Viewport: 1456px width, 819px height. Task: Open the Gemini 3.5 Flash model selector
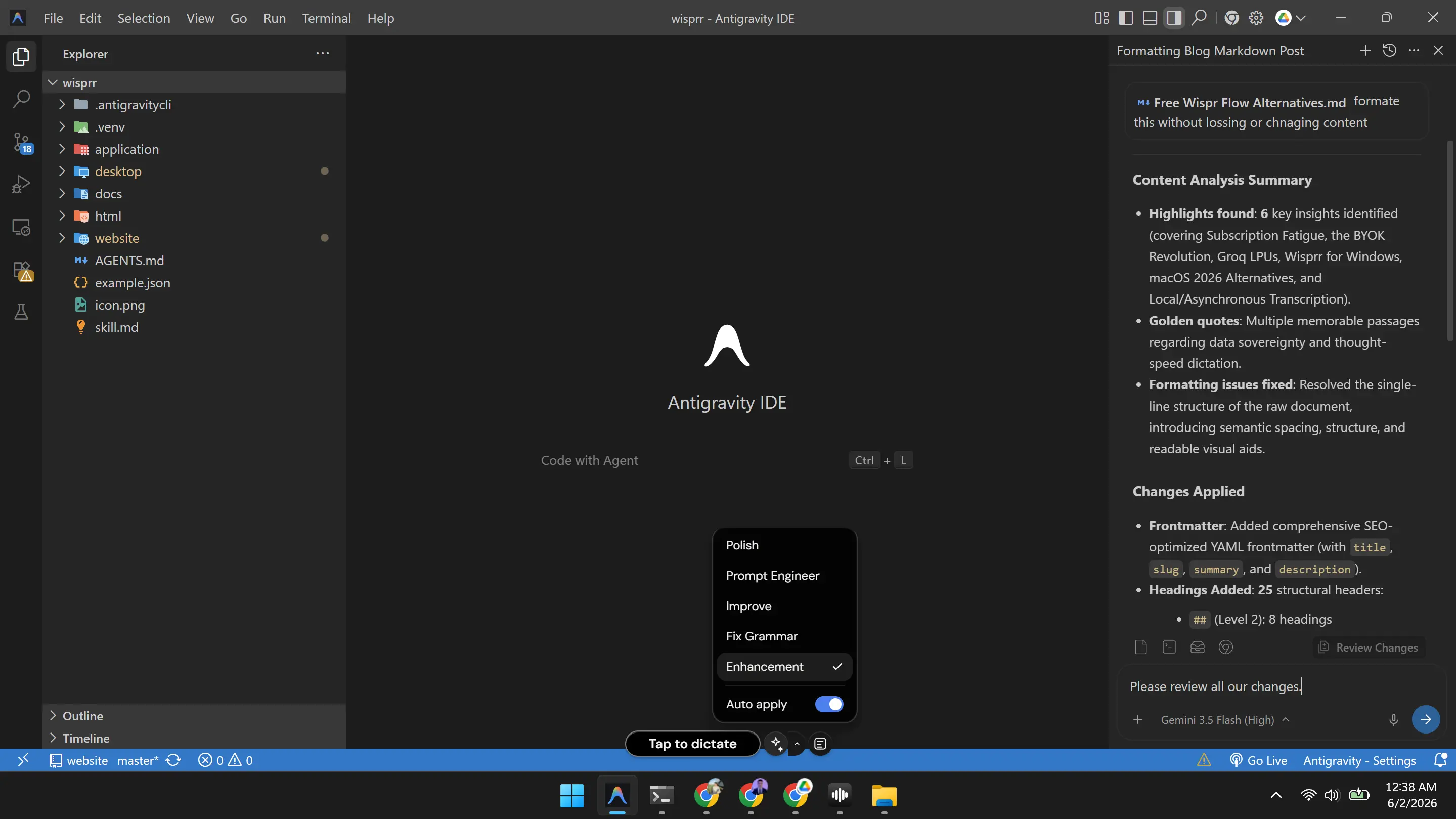[1224, 719]
